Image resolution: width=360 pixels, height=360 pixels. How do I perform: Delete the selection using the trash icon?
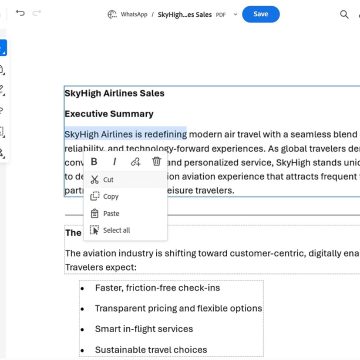tap(156, 162)
